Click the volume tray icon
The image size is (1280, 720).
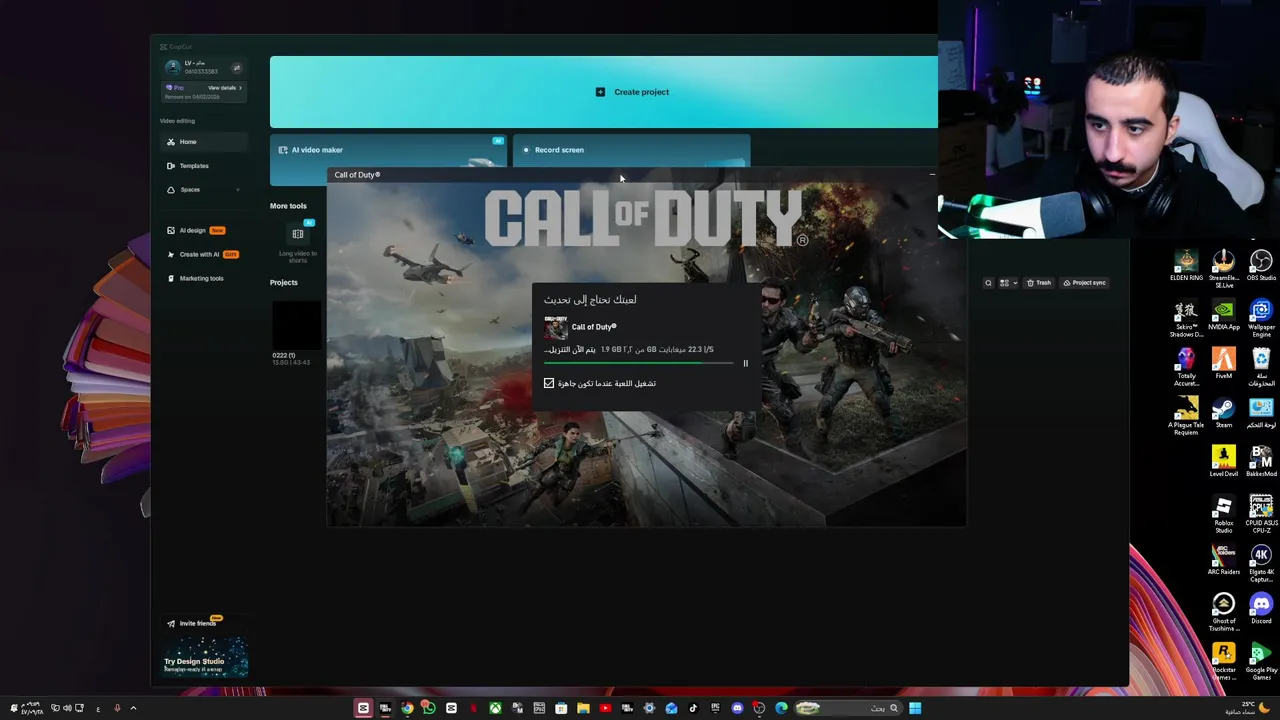(x=67, y=708)
